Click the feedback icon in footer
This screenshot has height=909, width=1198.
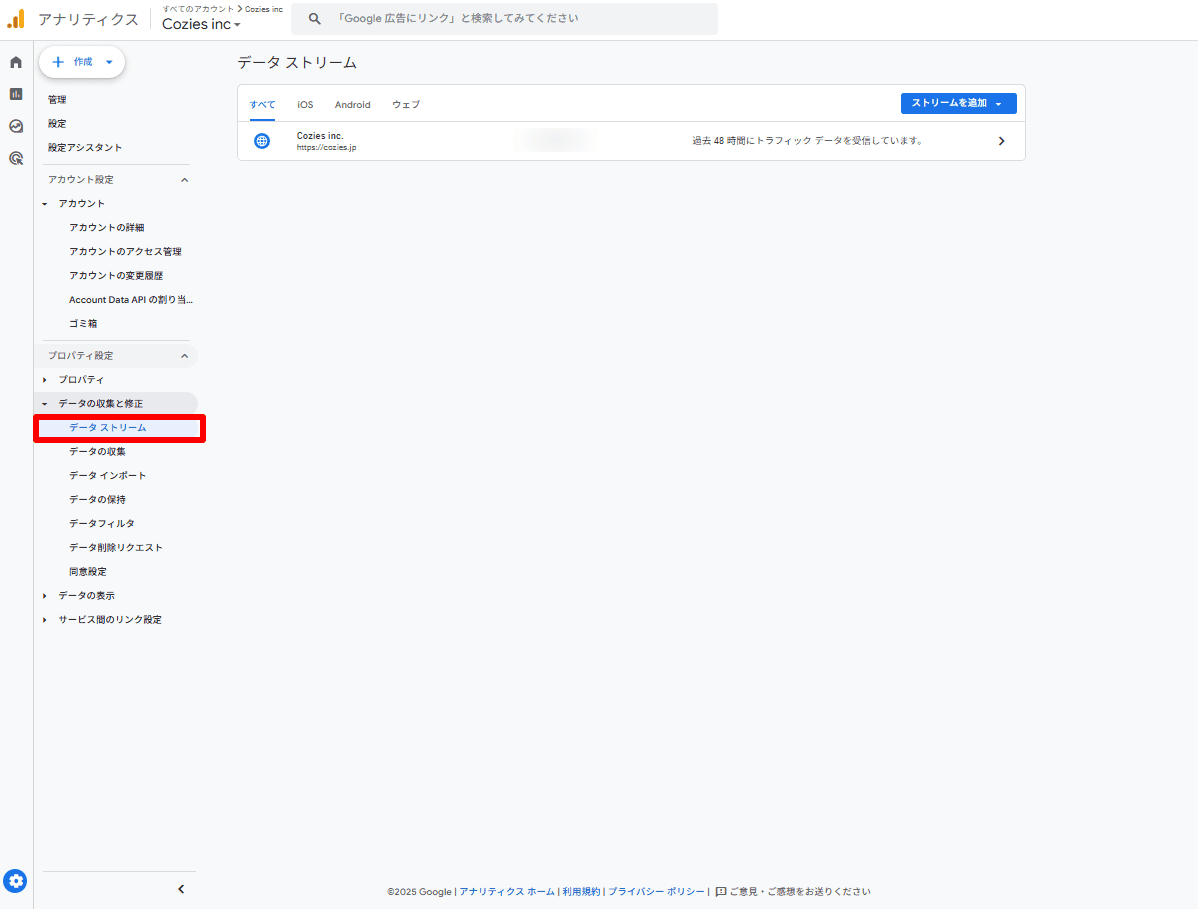[x=720, y=891]
